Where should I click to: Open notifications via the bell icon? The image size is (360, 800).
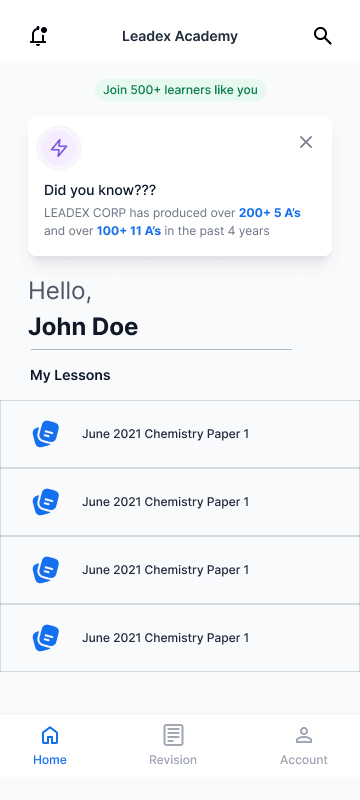tap(38, 36)
